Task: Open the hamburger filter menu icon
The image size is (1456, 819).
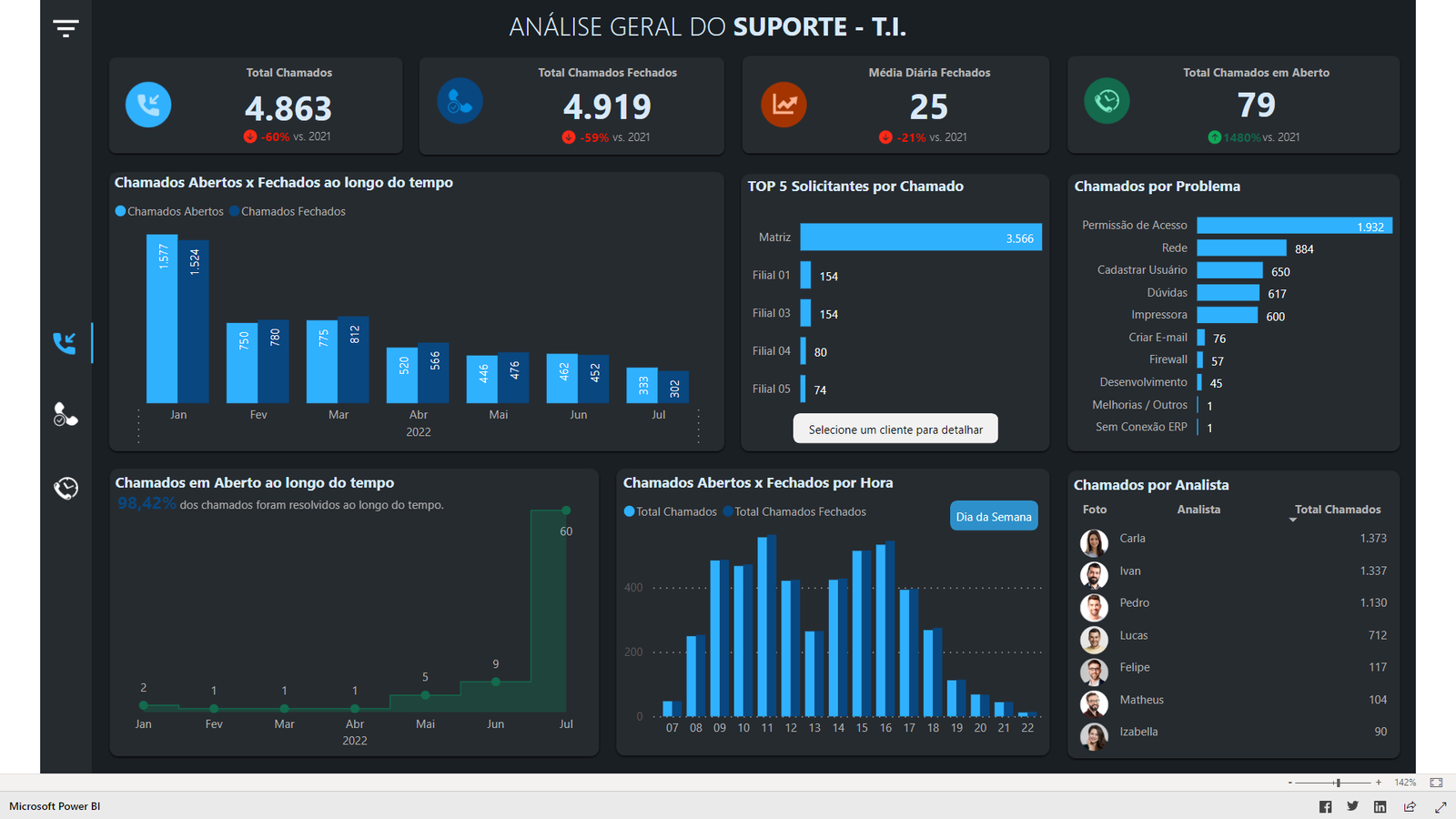Action: [x=66, y=28]
